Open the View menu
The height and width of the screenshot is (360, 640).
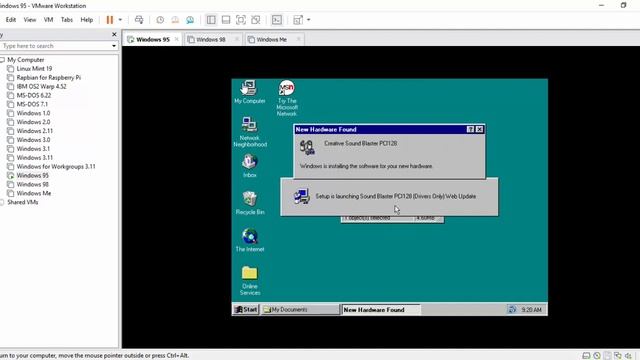(x=30, y=20)
